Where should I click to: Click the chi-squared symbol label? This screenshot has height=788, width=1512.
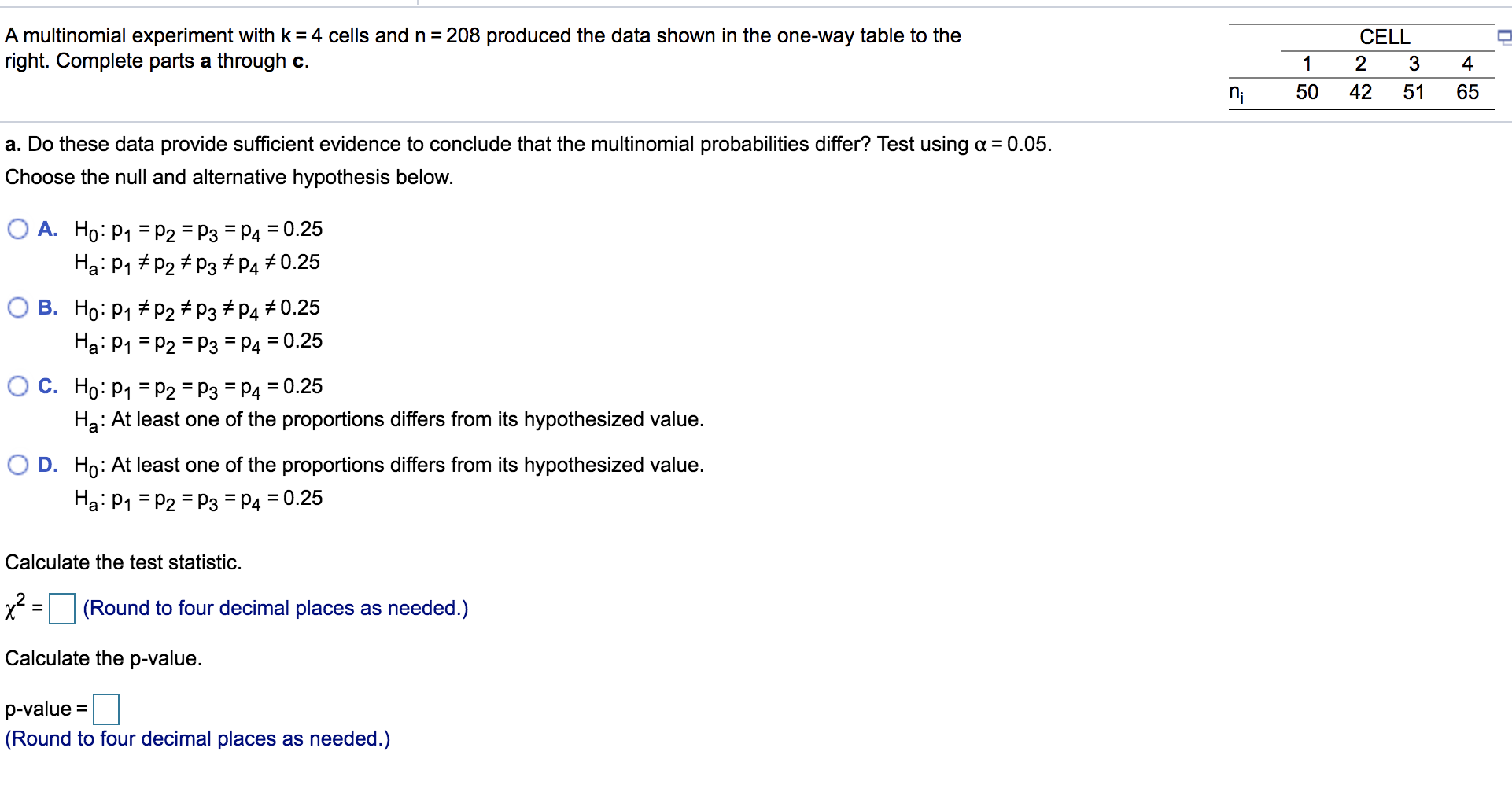click(14, 607)
